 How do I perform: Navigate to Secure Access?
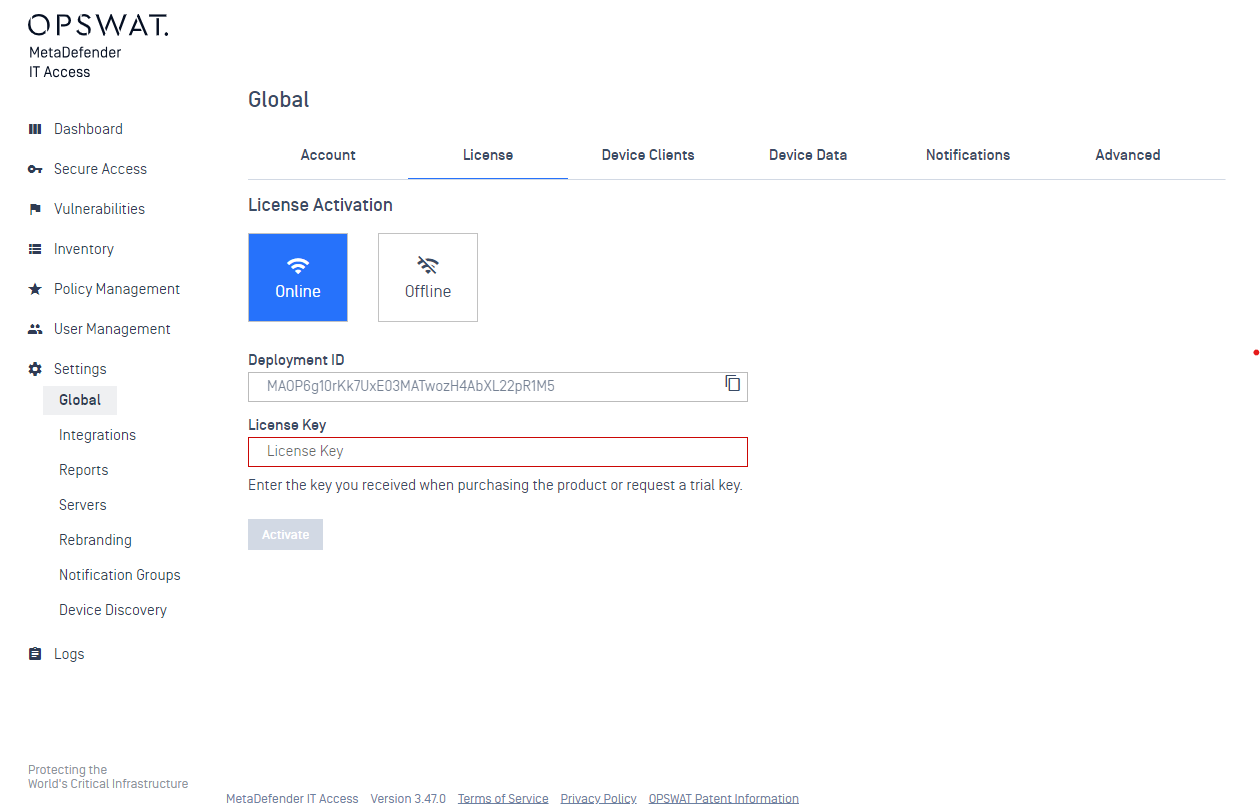(100, 169)
